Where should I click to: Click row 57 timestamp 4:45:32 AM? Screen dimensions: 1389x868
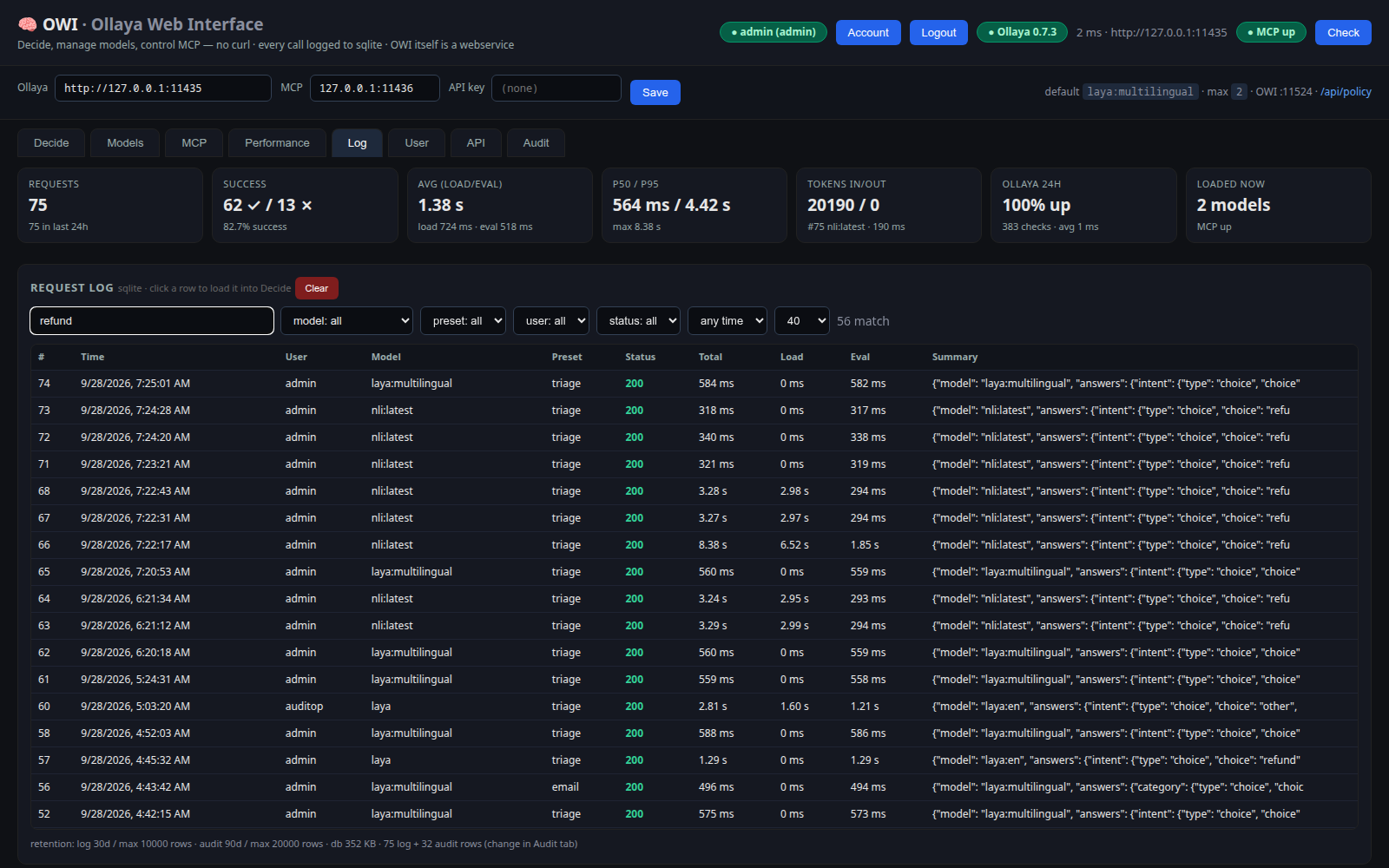tap(135, 760)
